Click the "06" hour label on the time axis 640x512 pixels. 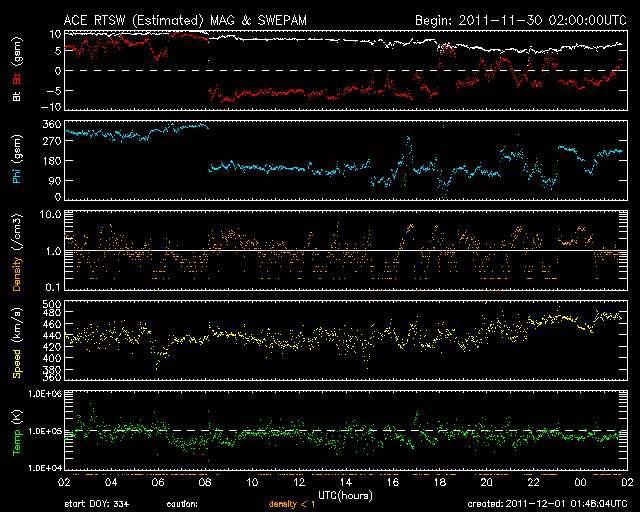pyautogui.click(x=158, y=482)
